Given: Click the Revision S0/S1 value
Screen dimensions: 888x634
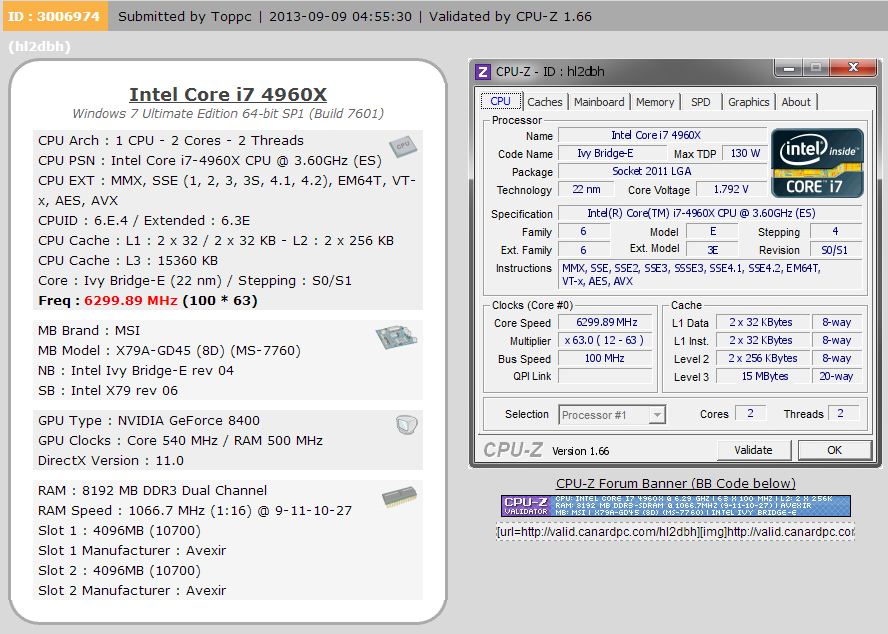Looking at the screenshot, I should tap(836, 249).
